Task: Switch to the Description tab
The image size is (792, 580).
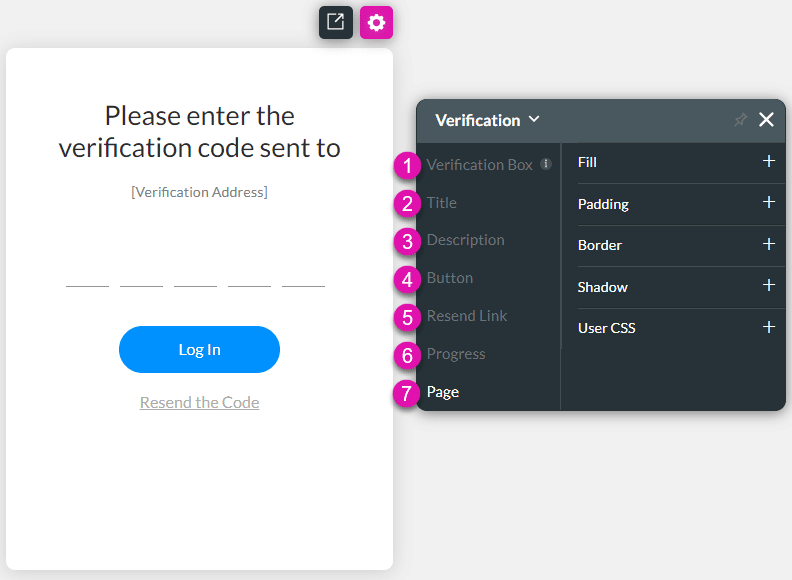Action: 465,240
